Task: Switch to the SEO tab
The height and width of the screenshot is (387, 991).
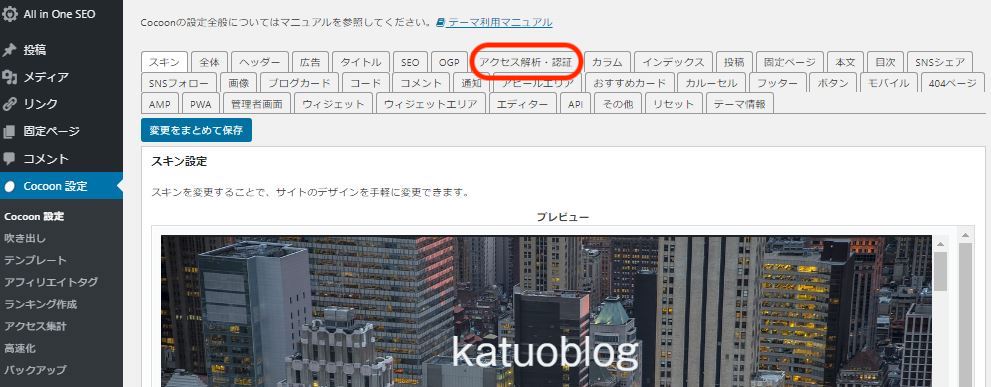Action: click(x=410, y=62)
